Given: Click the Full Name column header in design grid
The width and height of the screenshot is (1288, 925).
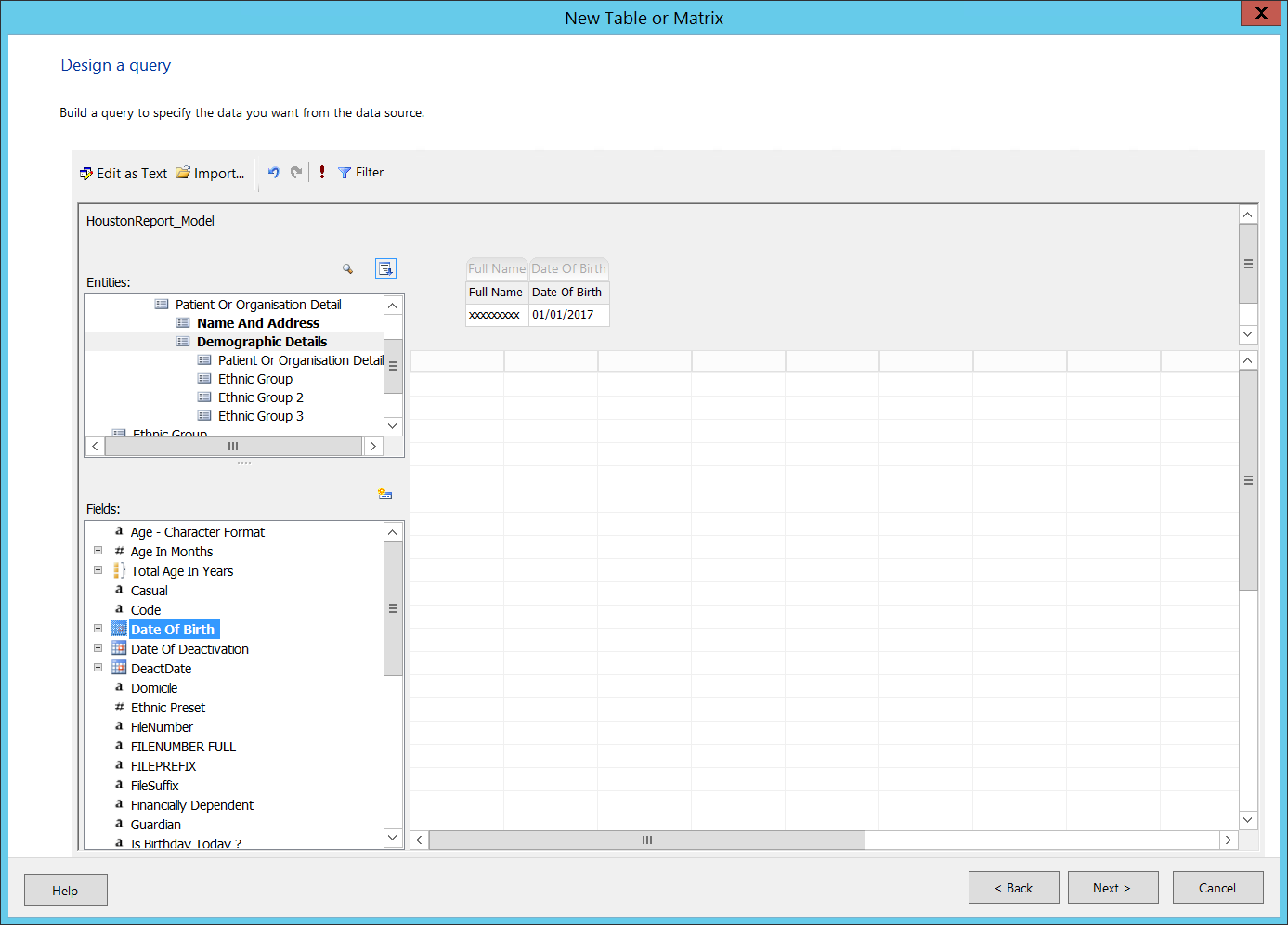Looking at the screenshot, I should [497, 292].
